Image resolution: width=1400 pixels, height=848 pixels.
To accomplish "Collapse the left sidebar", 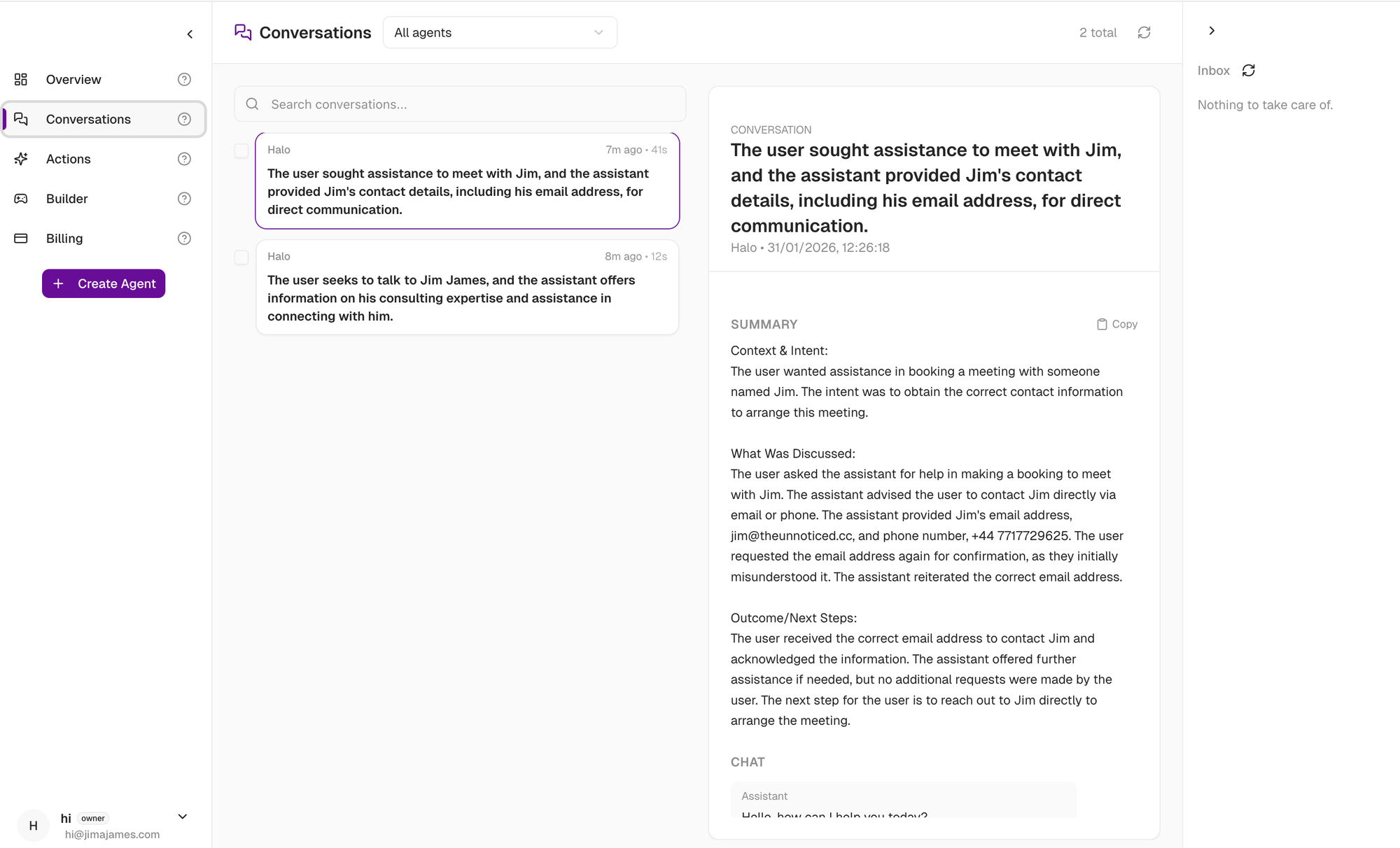I will point(190,34).
